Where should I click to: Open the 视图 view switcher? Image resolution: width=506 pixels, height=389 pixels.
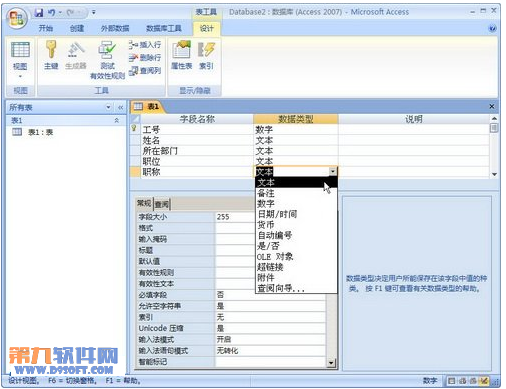(x=20, y=60)
